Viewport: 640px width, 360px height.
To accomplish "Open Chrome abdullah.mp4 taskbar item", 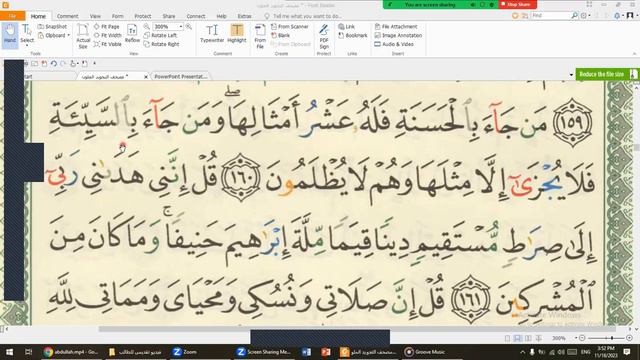I will tap(71, 352).
